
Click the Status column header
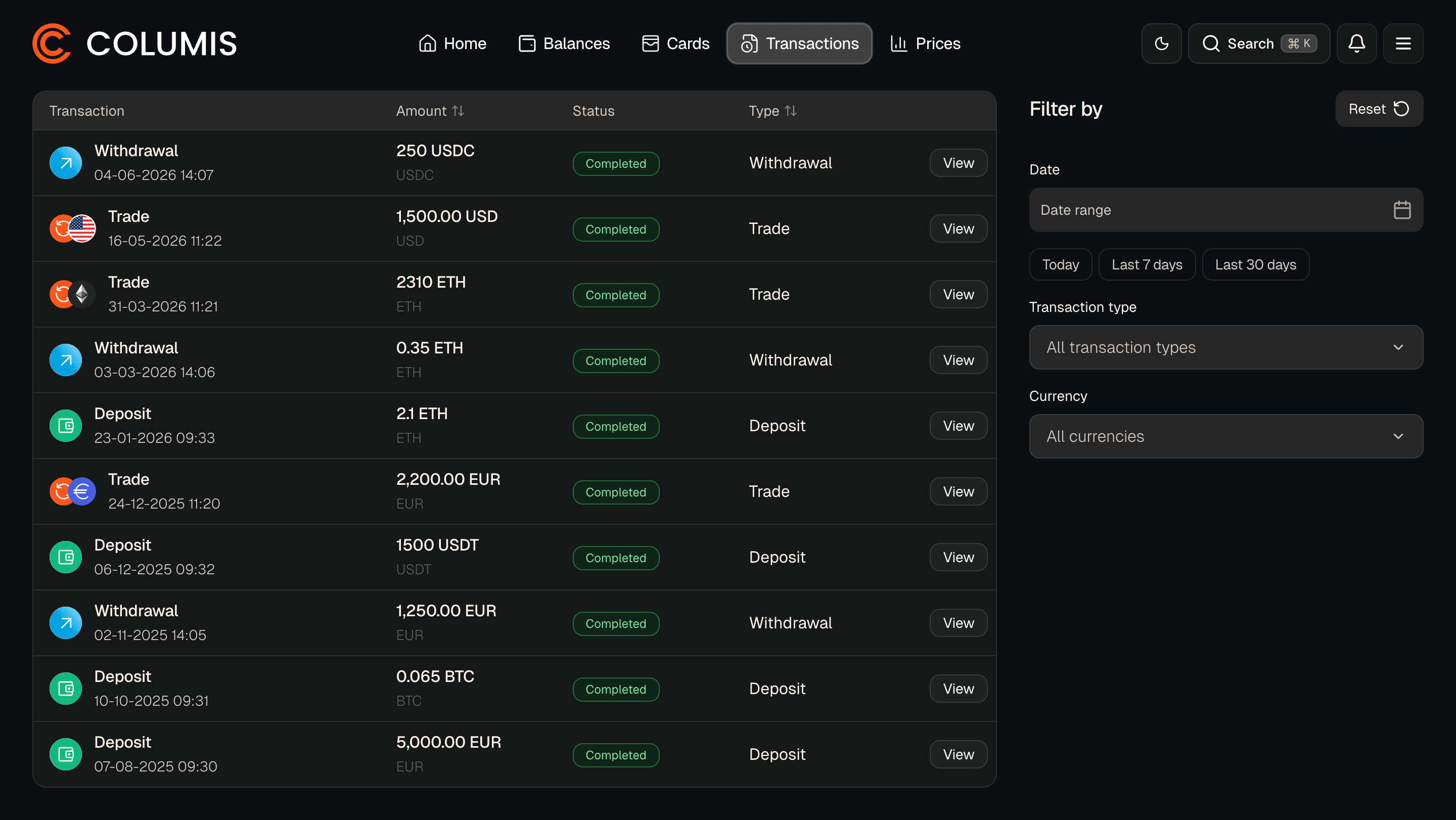click(593, 111)
